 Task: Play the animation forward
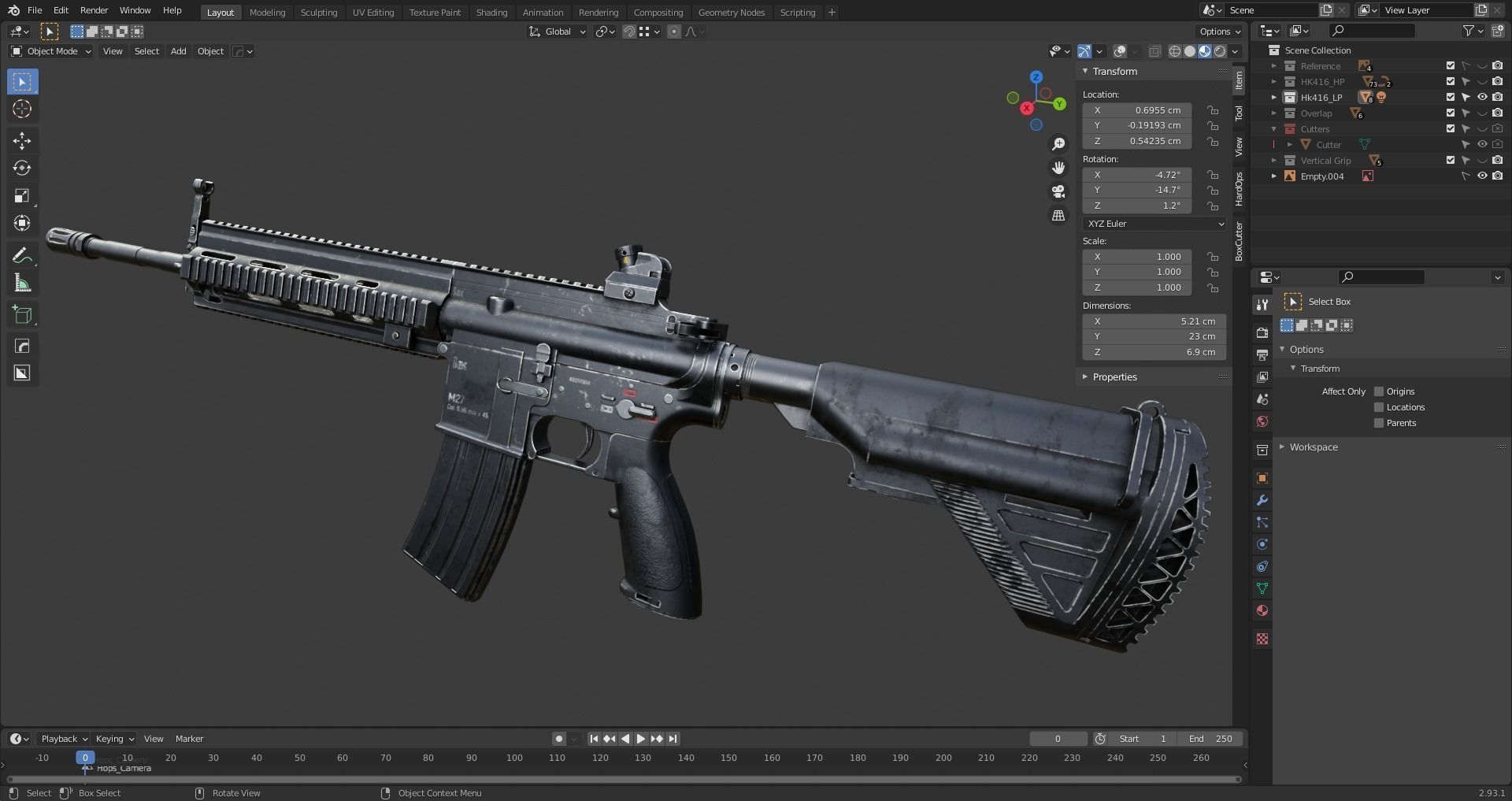[641, 739]
